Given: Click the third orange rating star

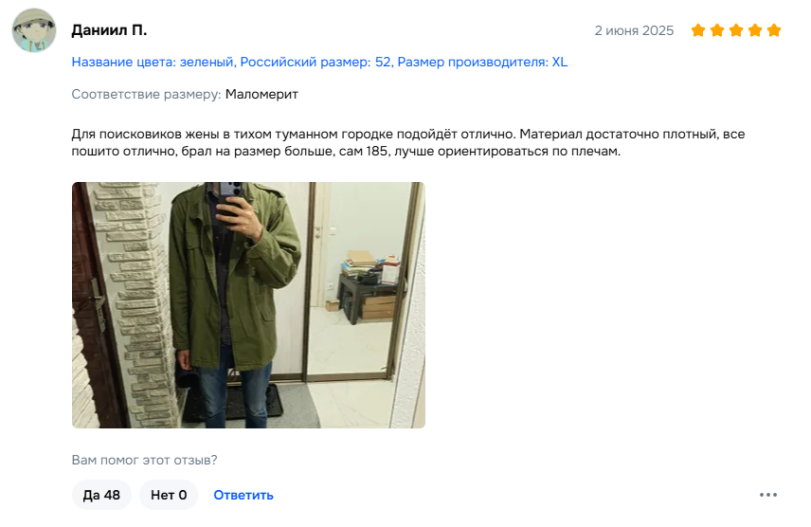Looking at the screenshot, I should tap(736, 31).
